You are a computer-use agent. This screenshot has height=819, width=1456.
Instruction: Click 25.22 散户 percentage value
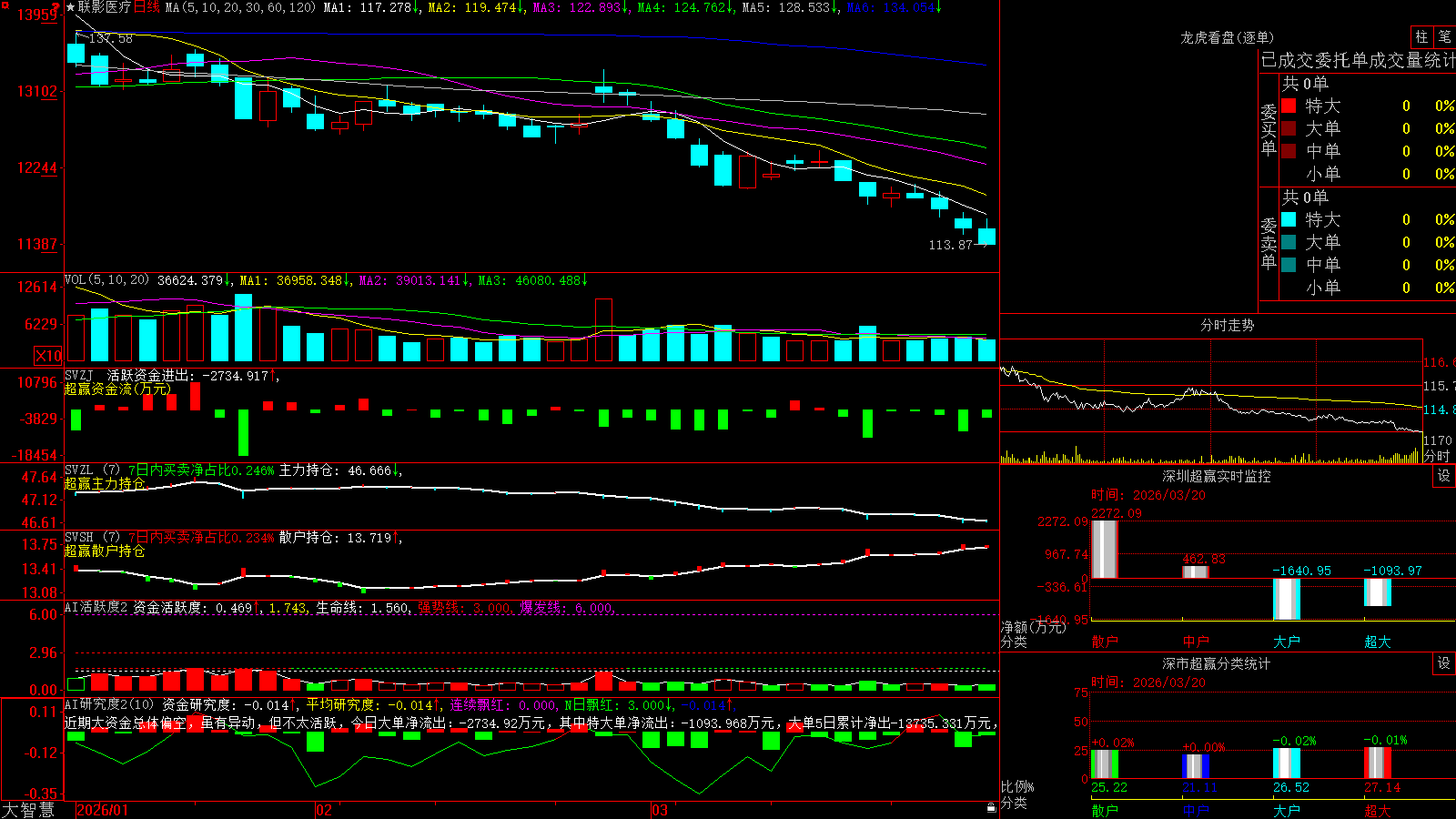[x=1109, y=787]
